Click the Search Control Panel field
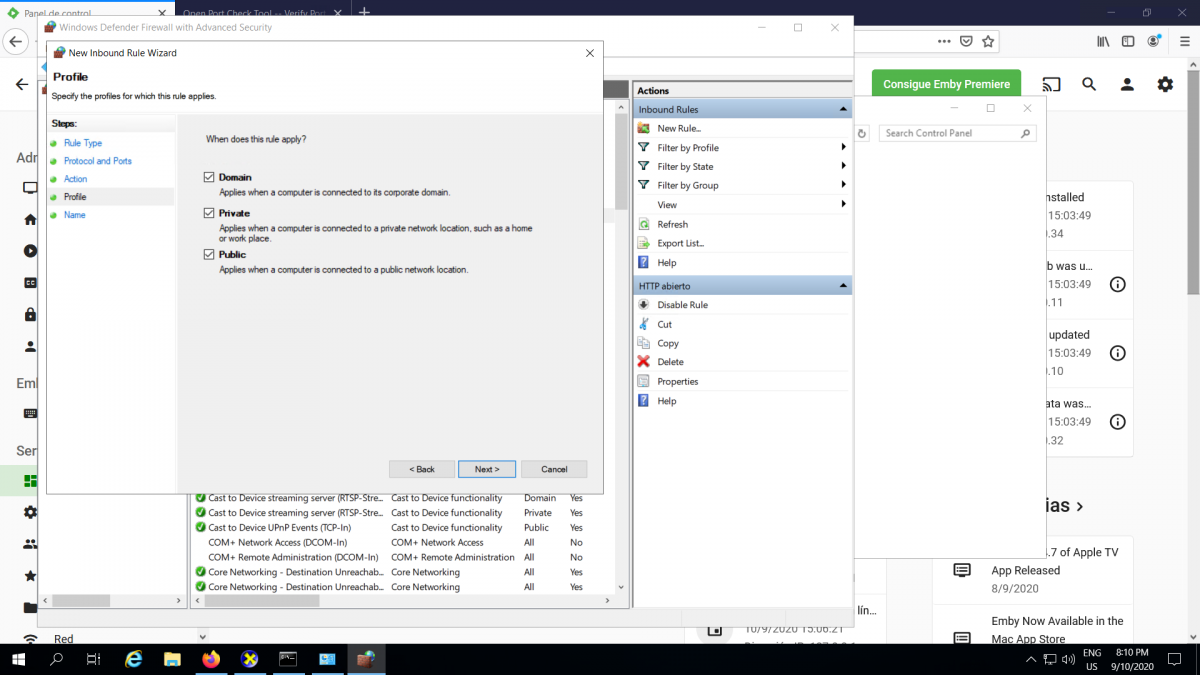The height and width of the screenshot is (675, 1200). coord(949,133)
